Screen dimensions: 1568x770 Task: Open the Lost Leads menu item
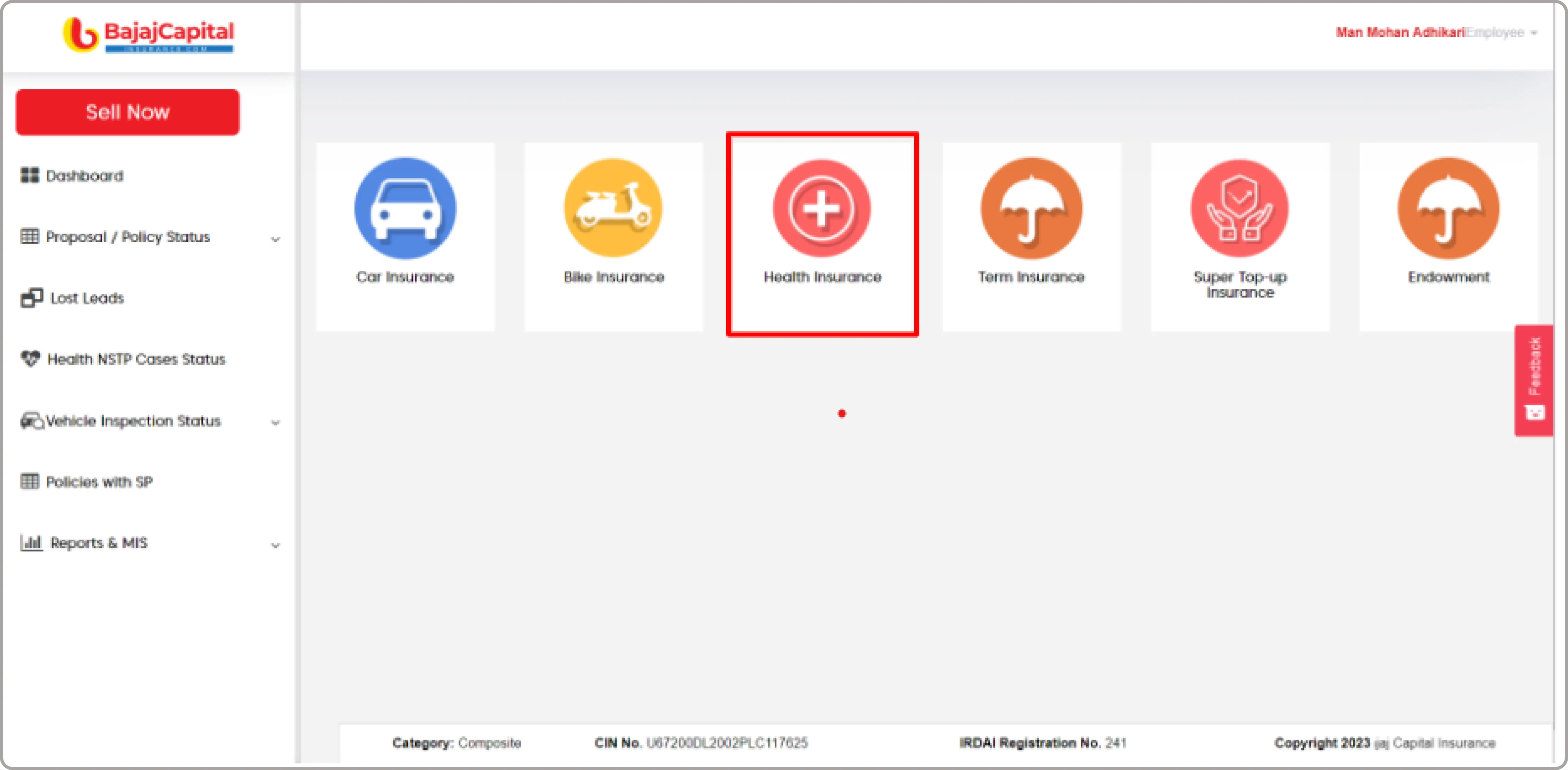coord(87,298)
